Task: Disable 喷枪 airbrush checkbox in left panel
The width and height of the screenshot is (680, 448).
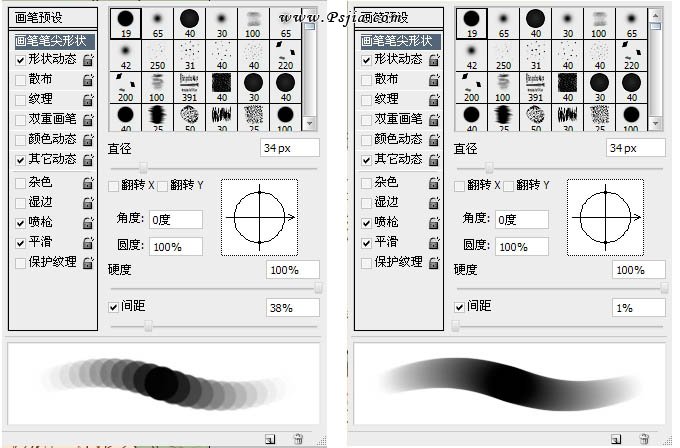Action: click(20, 223)
